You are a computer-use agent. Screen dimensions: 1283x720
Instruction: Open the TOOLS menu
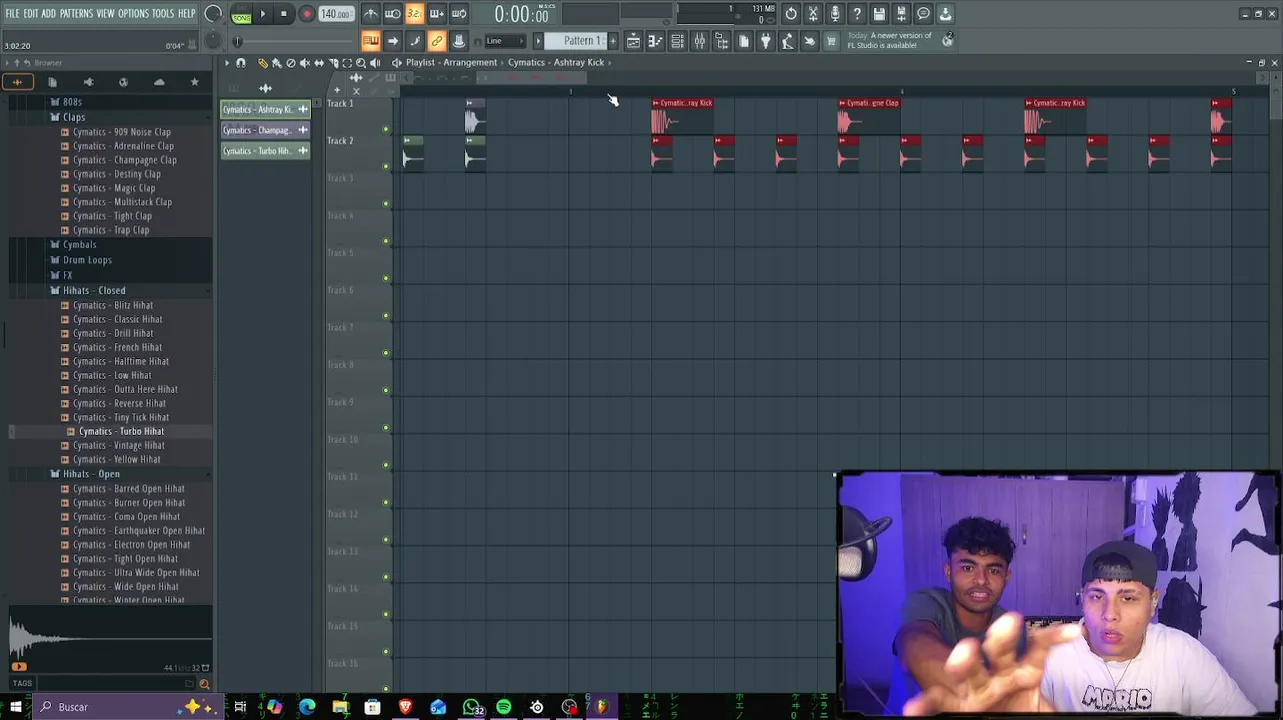point(163,13)
